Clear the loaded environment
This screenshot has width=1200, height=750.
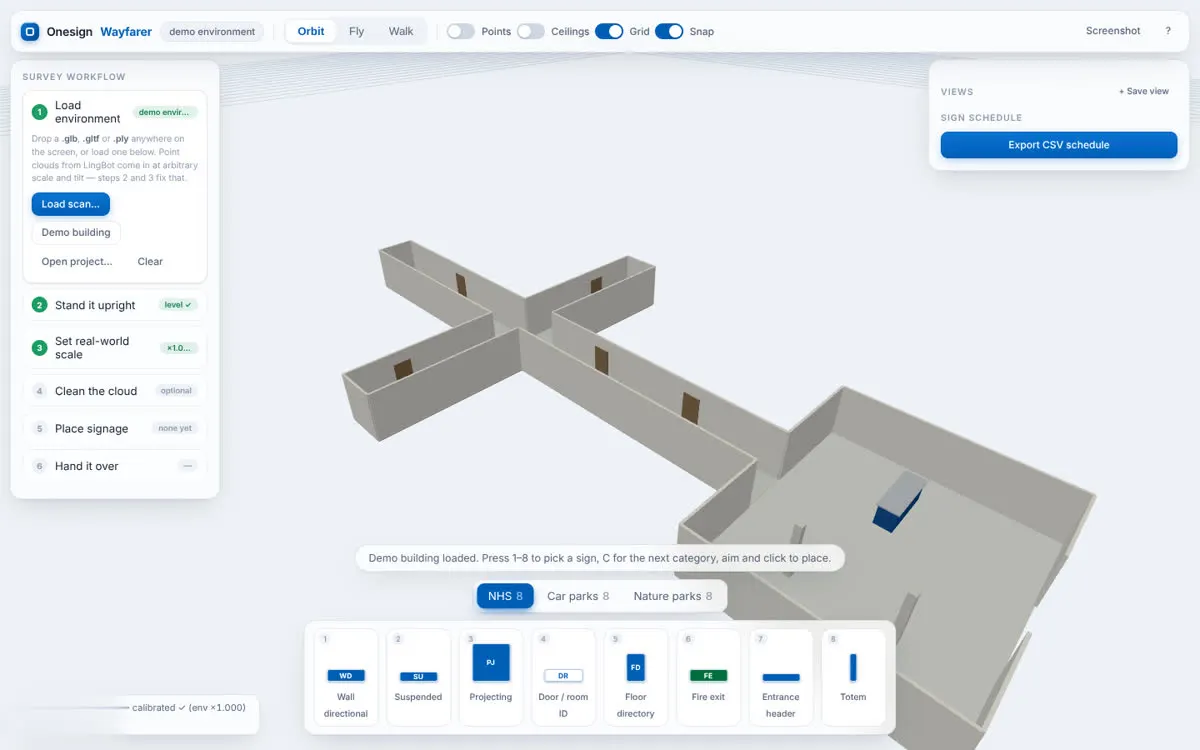(150, 261)
